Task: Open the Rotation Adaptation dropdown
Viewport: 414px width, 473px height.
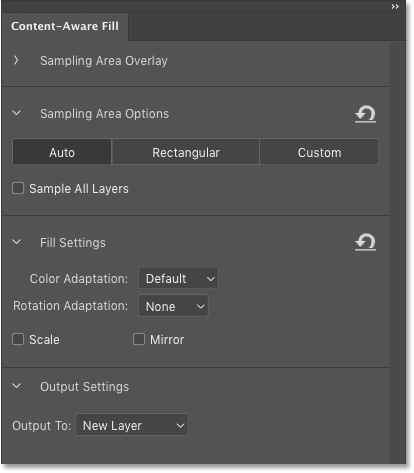Action: pyautogui.click(x=173, y=306)
